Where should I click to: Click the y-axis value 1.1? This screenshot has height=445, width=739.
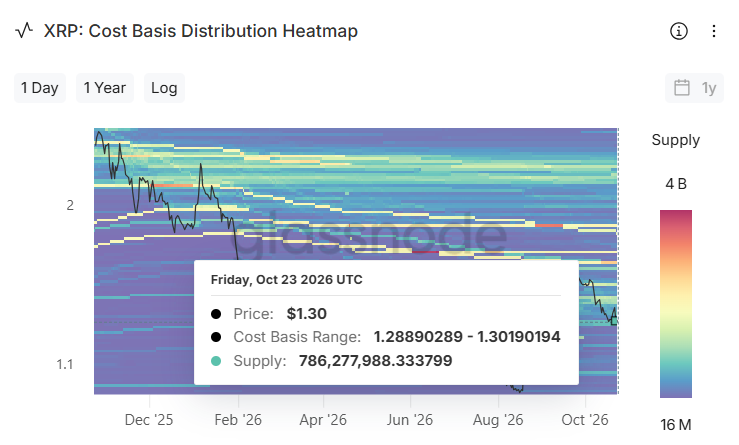pyautogui.click(x=65, y=364)
